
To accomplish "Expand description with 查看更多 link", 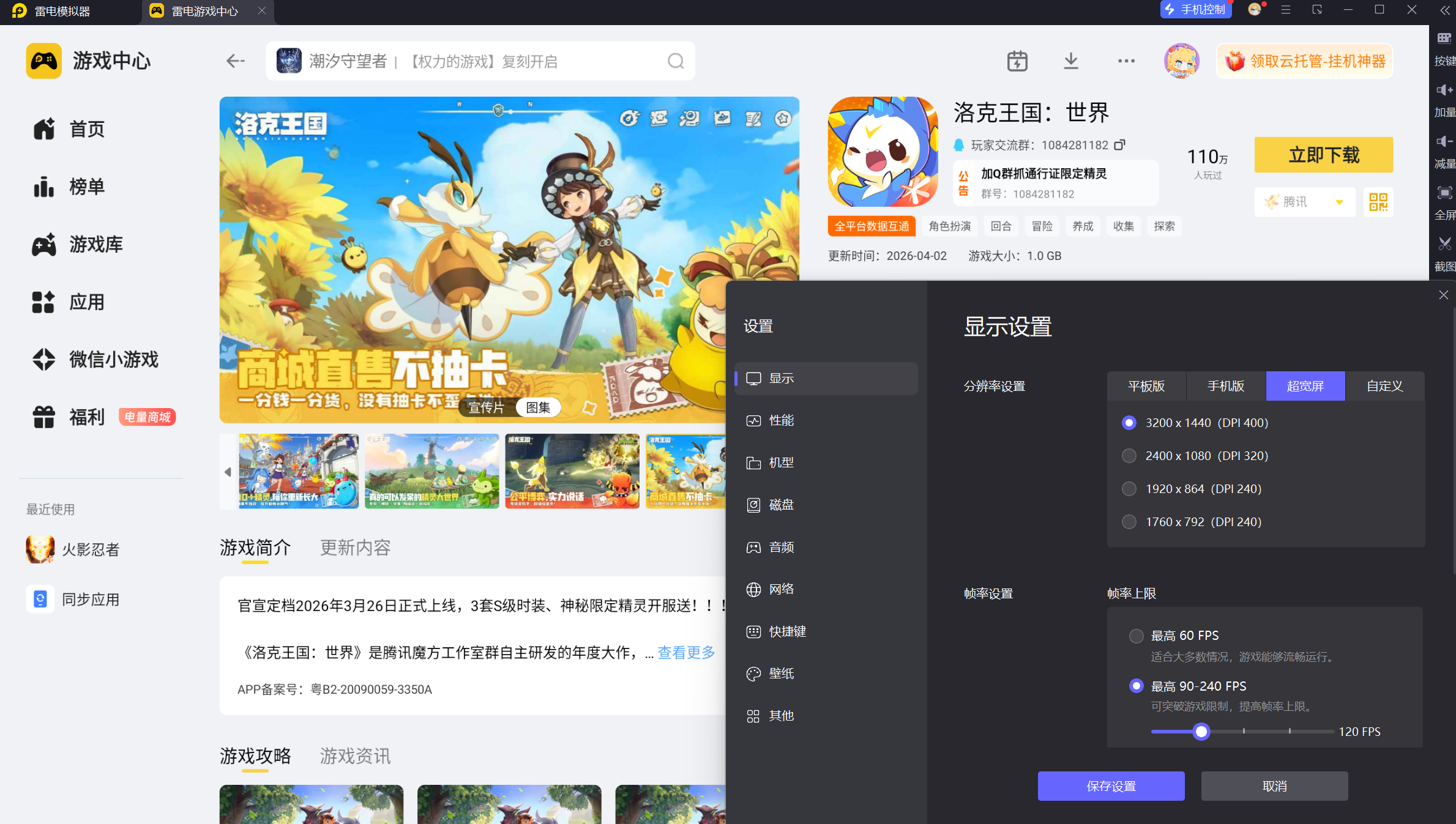I will click(x=686, y=653).
